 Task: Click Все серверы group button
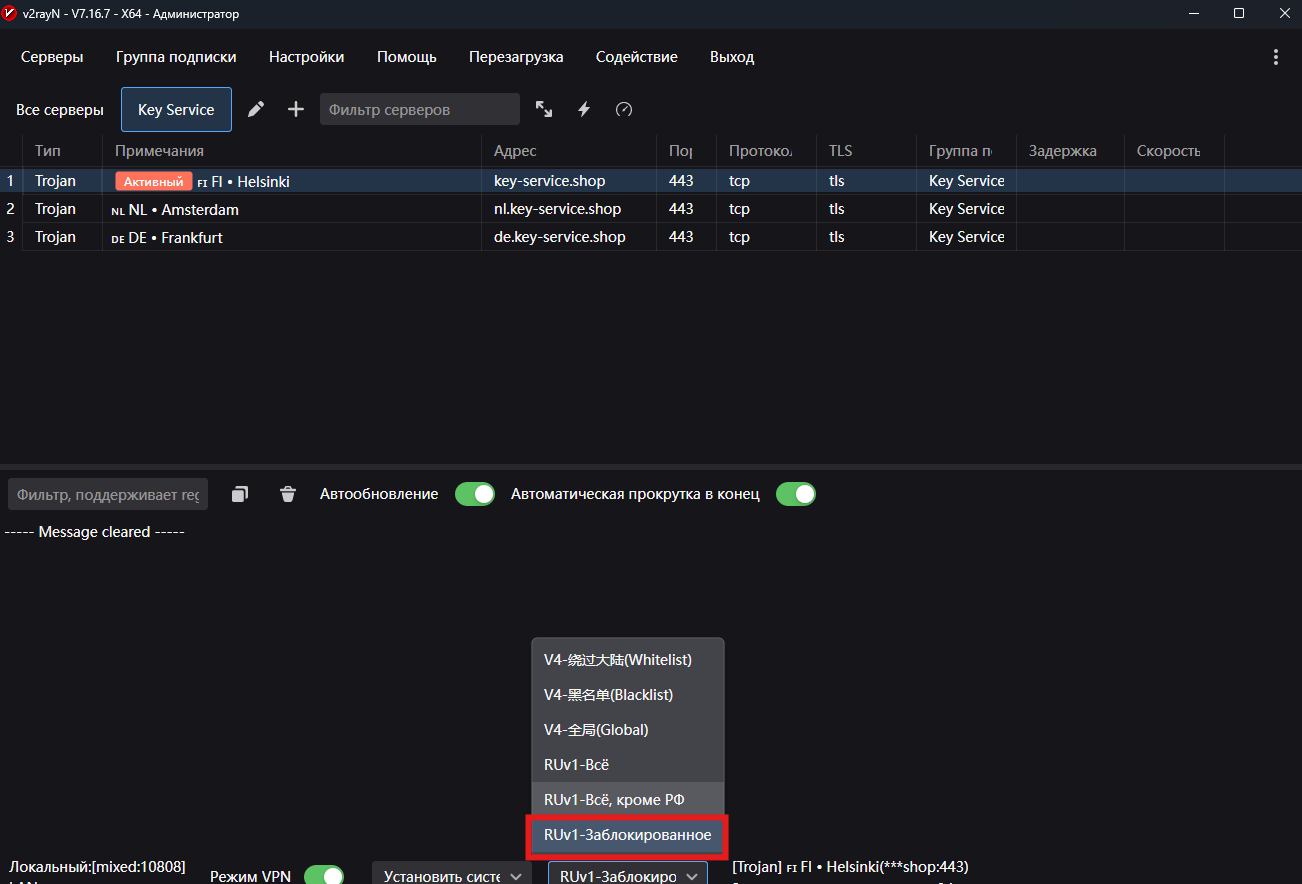tap(60, 110)
